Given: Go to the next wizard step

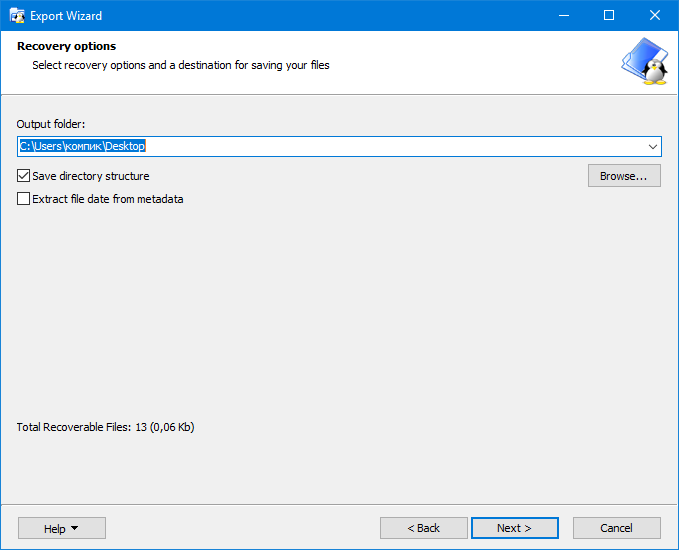Looking at the screenshot, I should (514, 528).
